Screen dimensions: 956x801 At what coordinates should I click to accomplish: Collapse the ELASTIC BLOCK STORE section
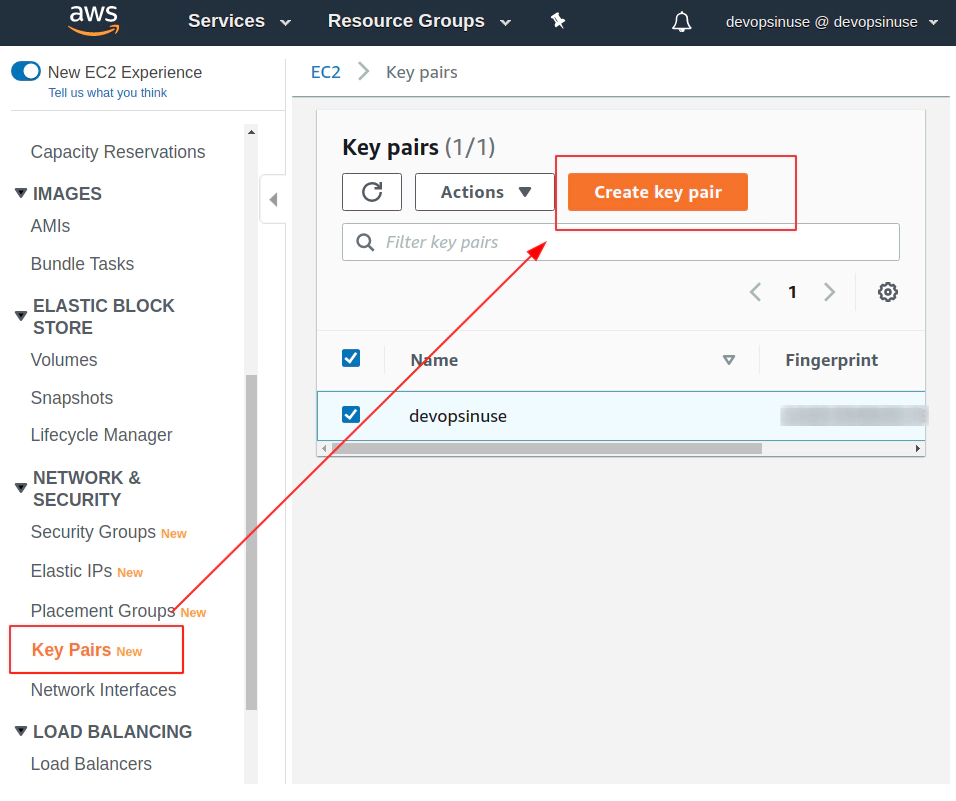[21, 316]
